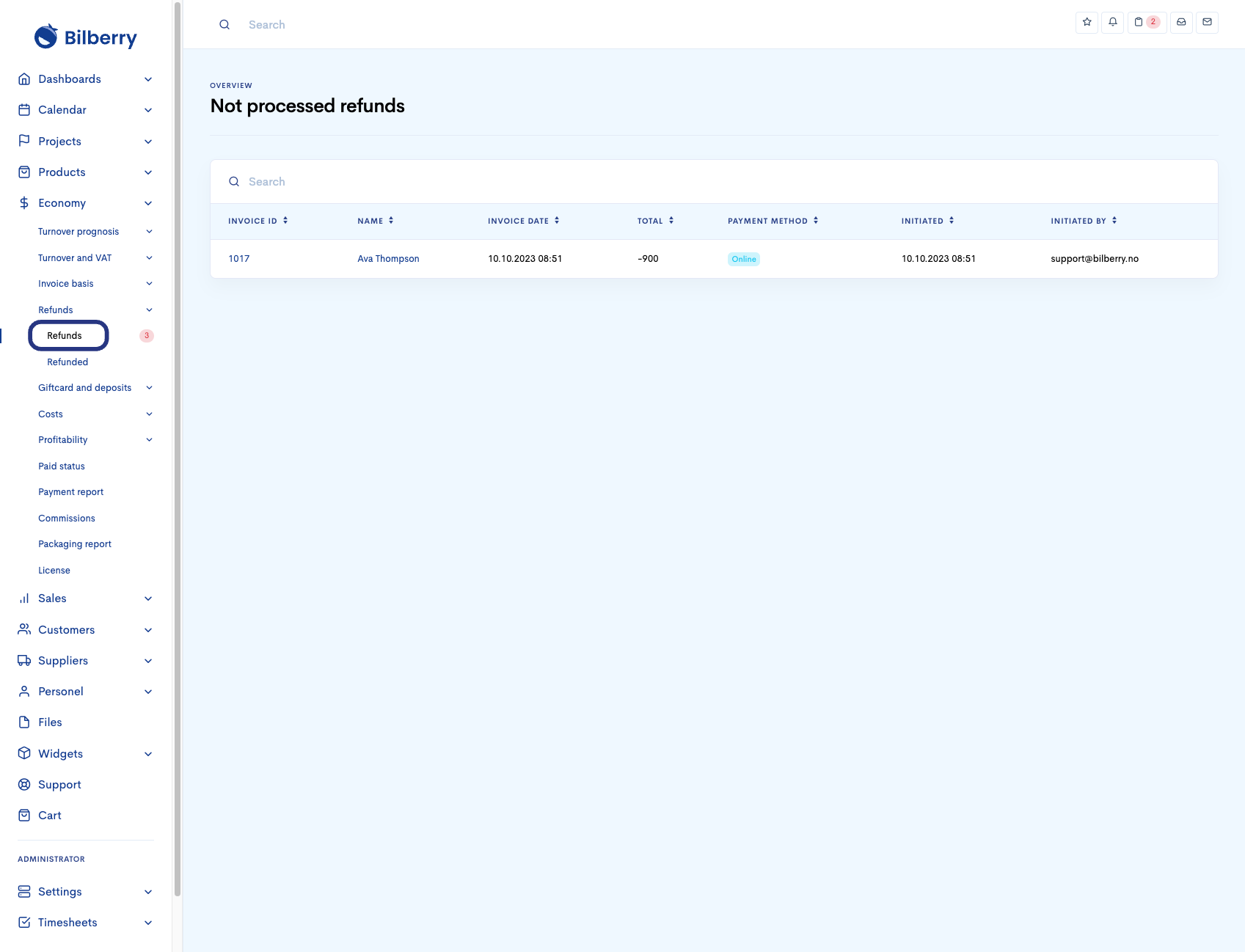Open the Payment report menu item
Screen dimensions: 1245x952
[70, 492]
